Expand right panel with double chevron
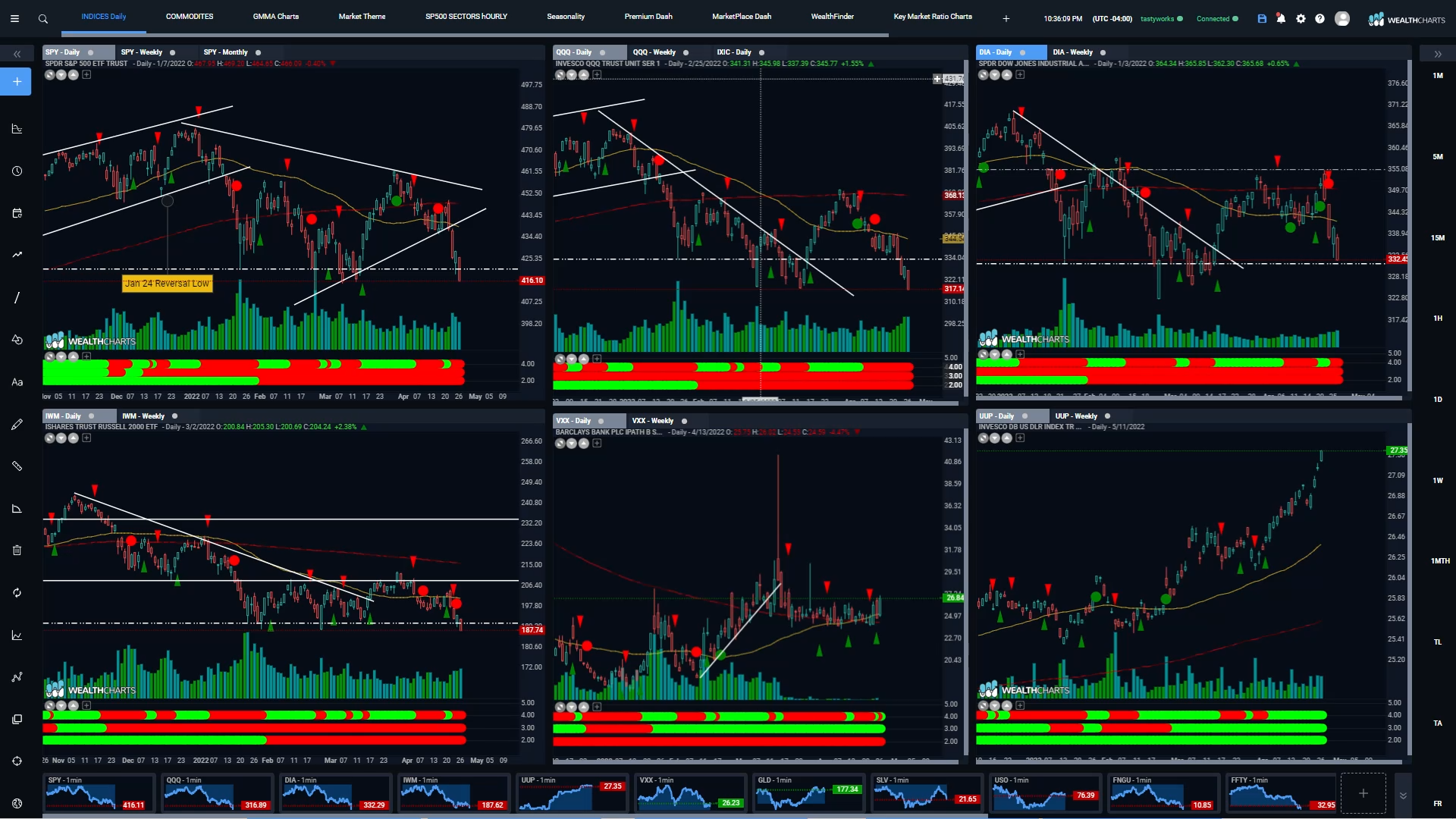 coord(1438,54)
